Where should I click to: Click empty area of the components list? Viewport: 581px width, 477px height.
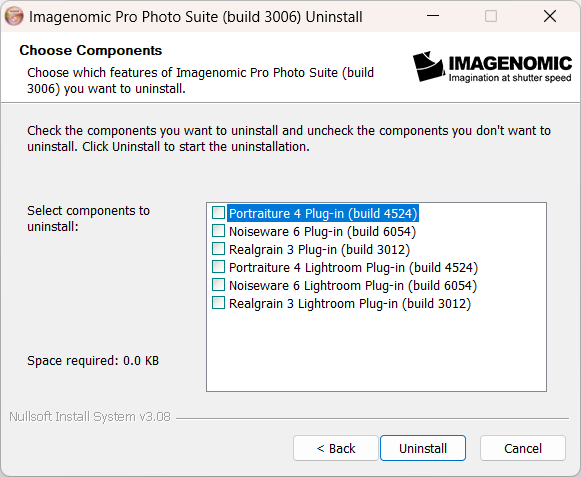pos(376,350)
